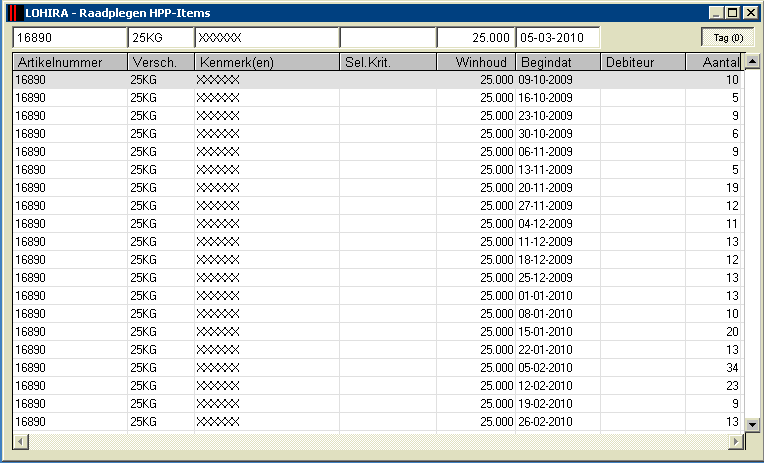Select the row dated 25-12-2009
764x463 pixels.
click(x=377, y=278)
